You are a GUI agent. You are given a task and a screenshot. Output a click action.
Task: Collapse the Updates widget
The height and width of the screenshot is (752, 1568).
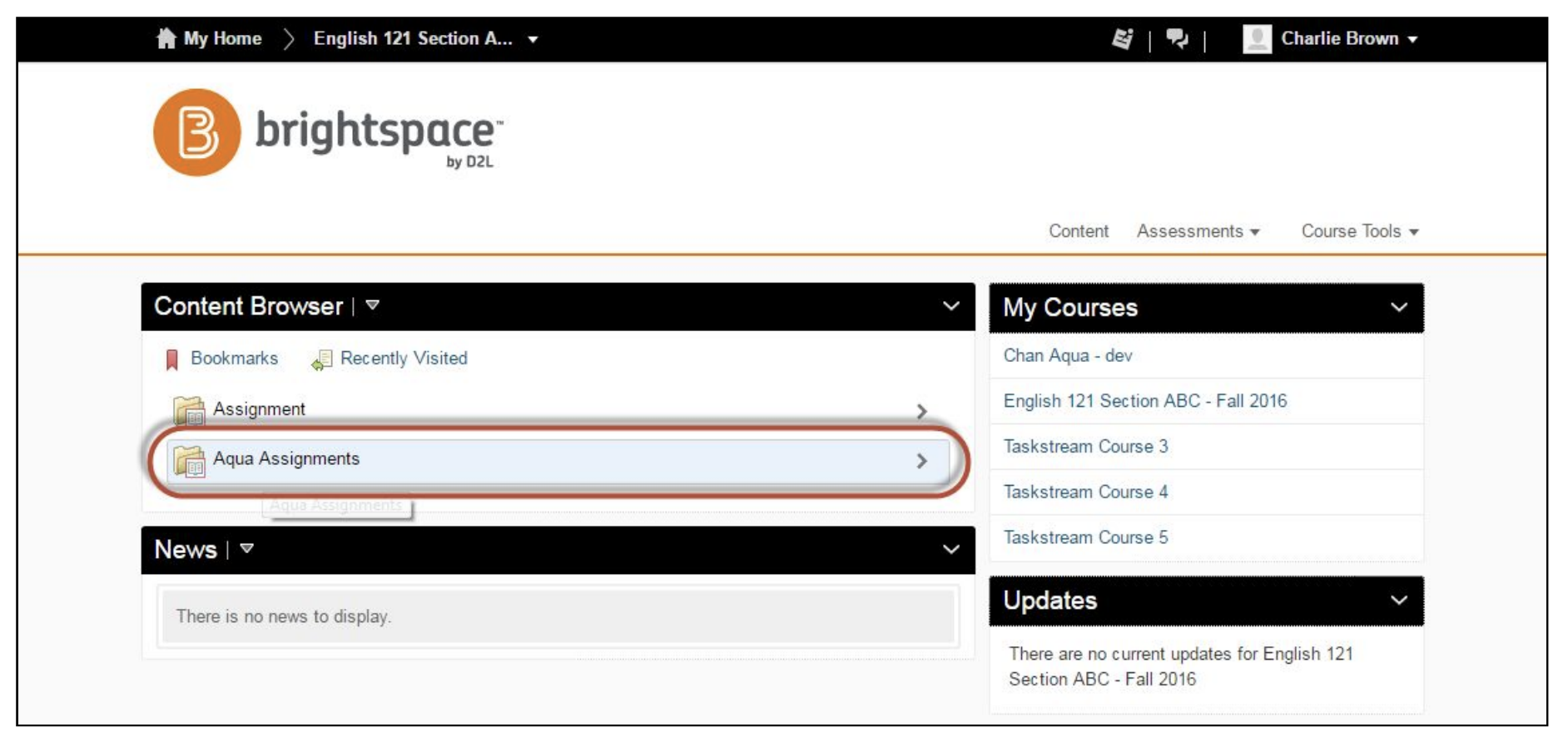1399,600
